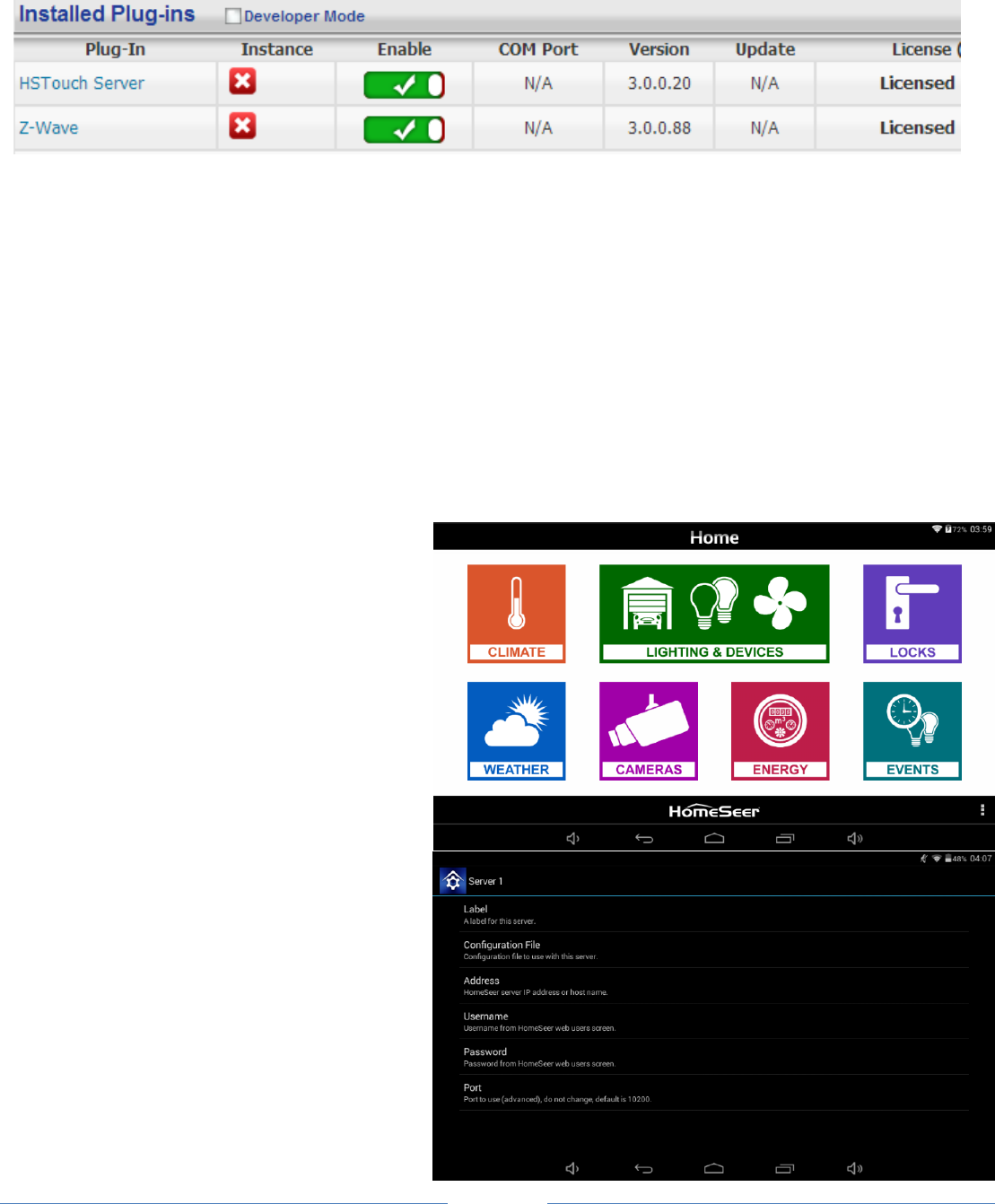The width and height of the screenshot is (995, 1204).
Task: Open the Port setting
Action: pos(714,1093)
